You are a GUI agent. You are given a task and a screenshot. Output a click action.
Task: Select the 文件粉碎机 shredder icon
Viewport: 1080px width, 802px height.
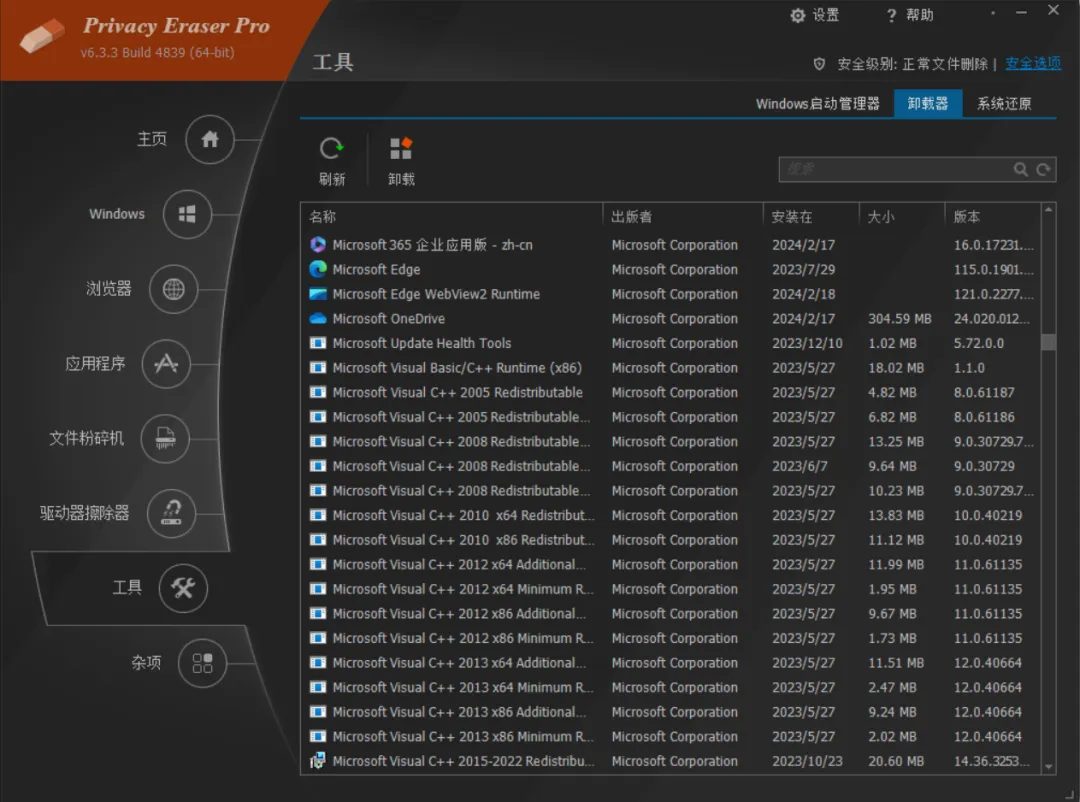[x=165, y=439]
